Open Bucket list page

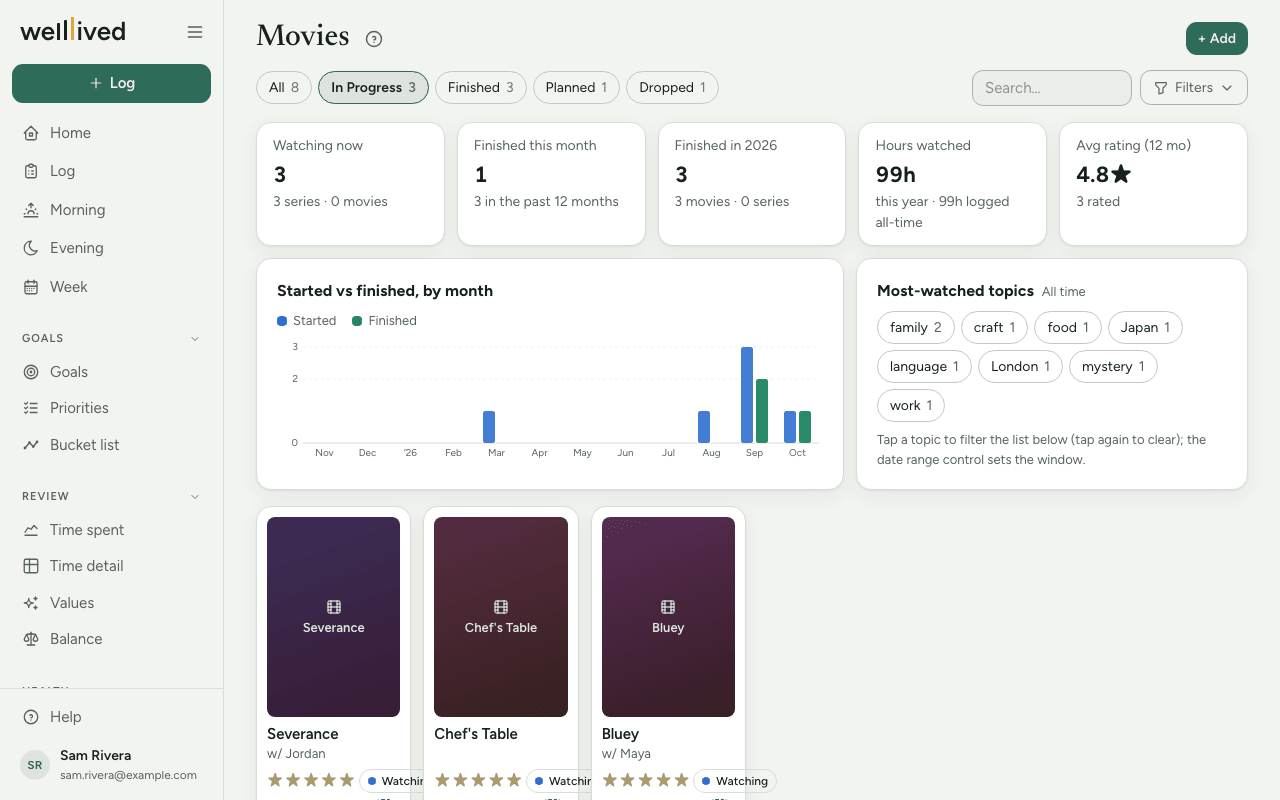[x=111, y=445]
